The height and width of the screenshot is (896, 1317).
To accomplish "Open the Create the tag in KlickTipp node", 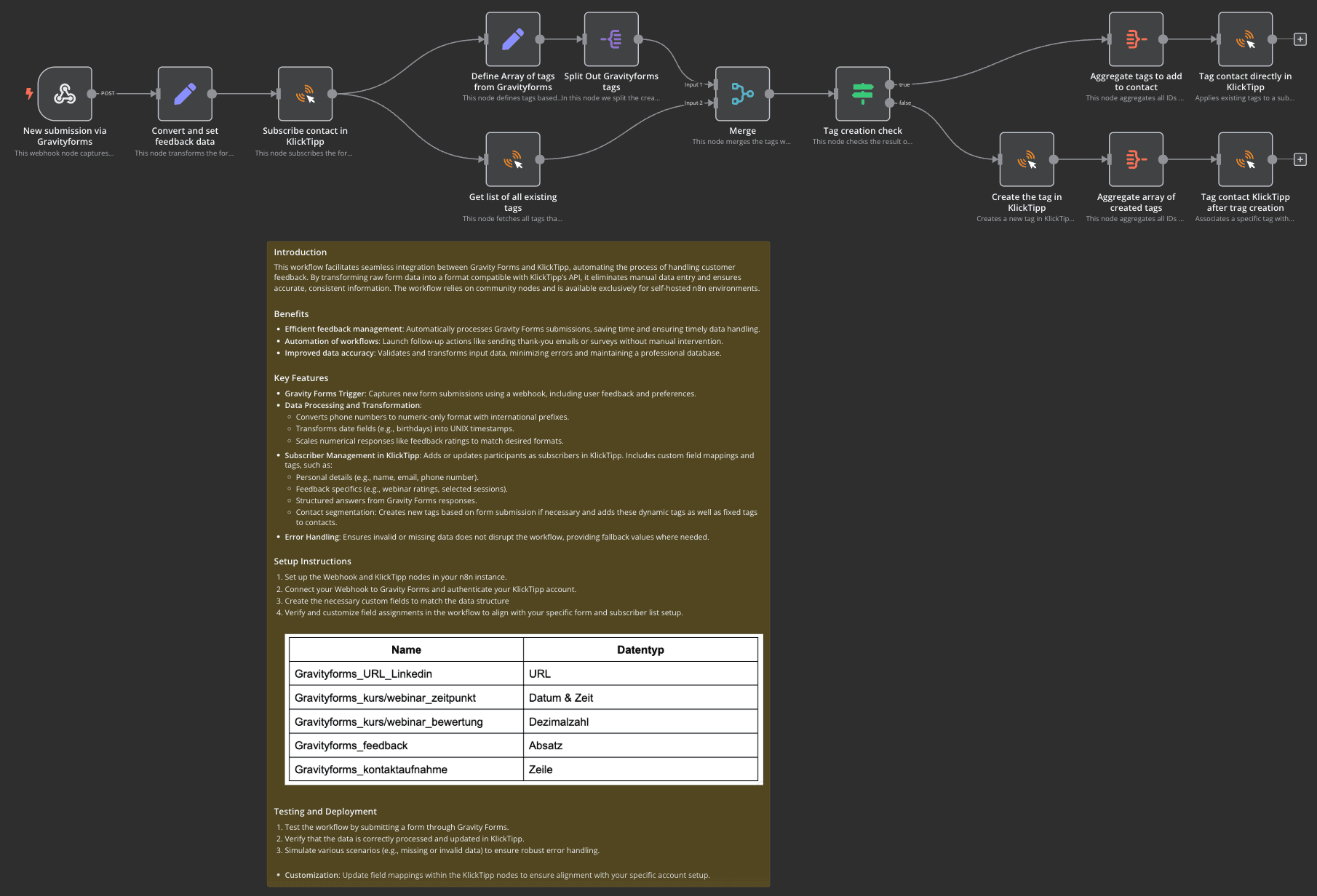I will (x=1027, y=159).
